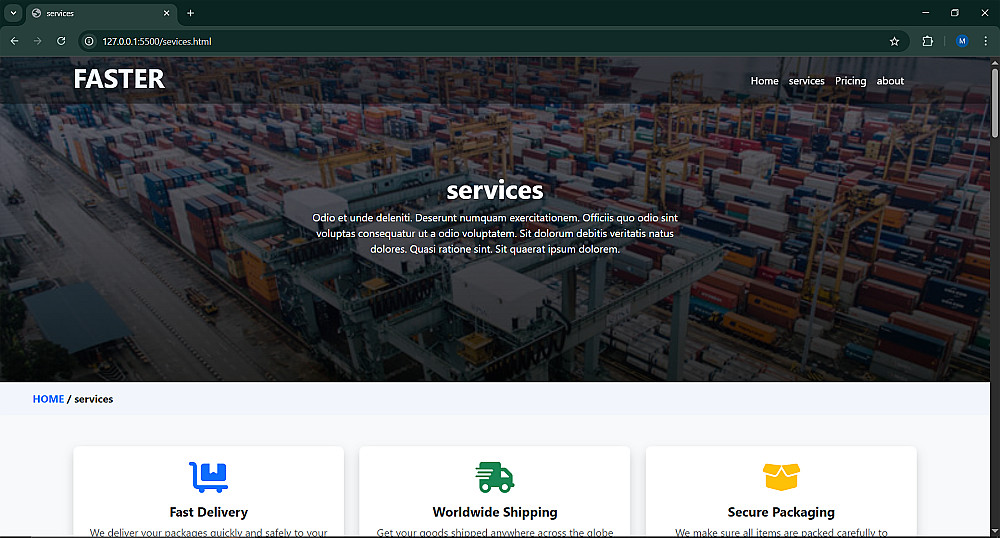Open the browser extensions puzzle icon

coord(927,41)
